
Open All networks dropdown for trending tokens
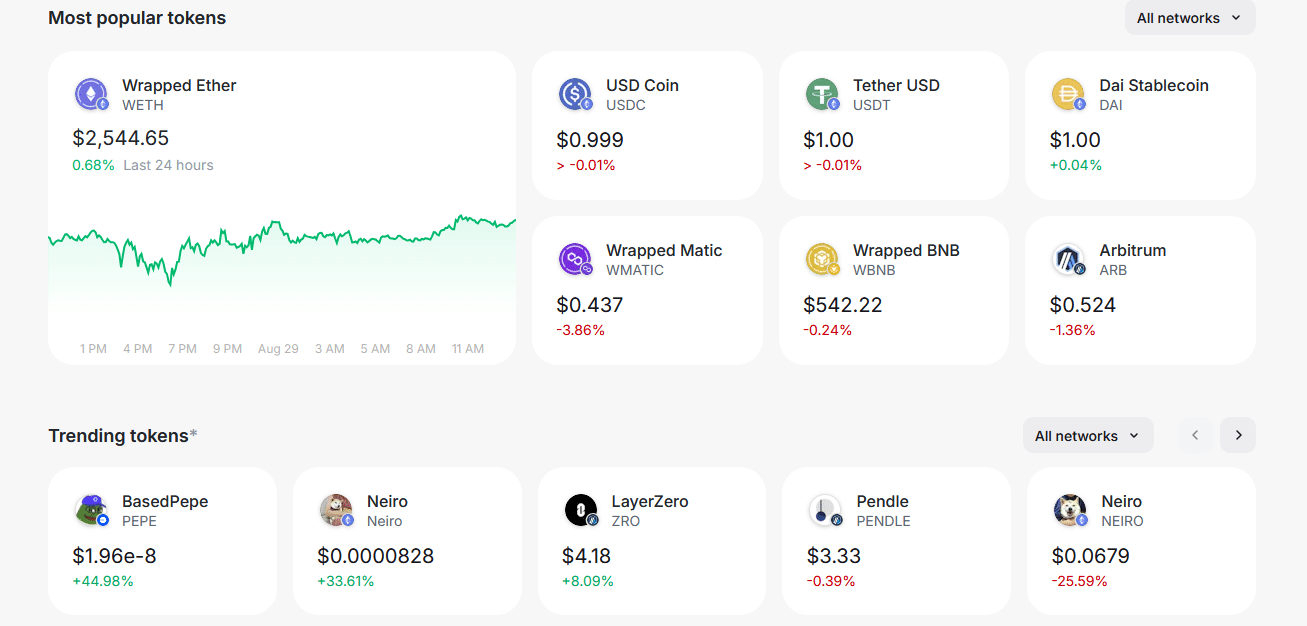click(1087, 436)
